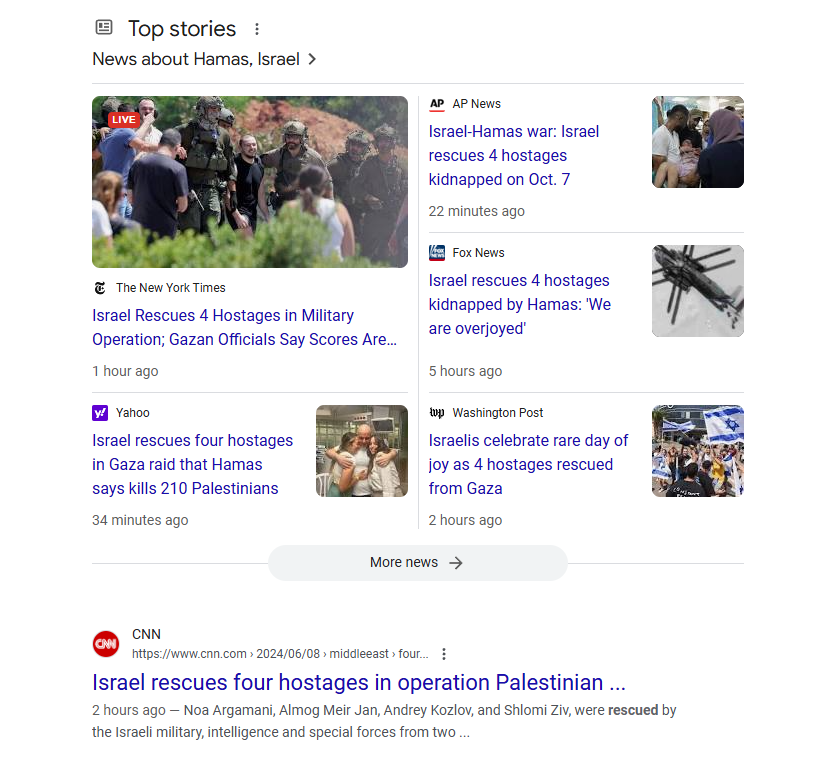Click the Washington Post logo icon
The image size is (832, 777).
[x=437, y=413]
